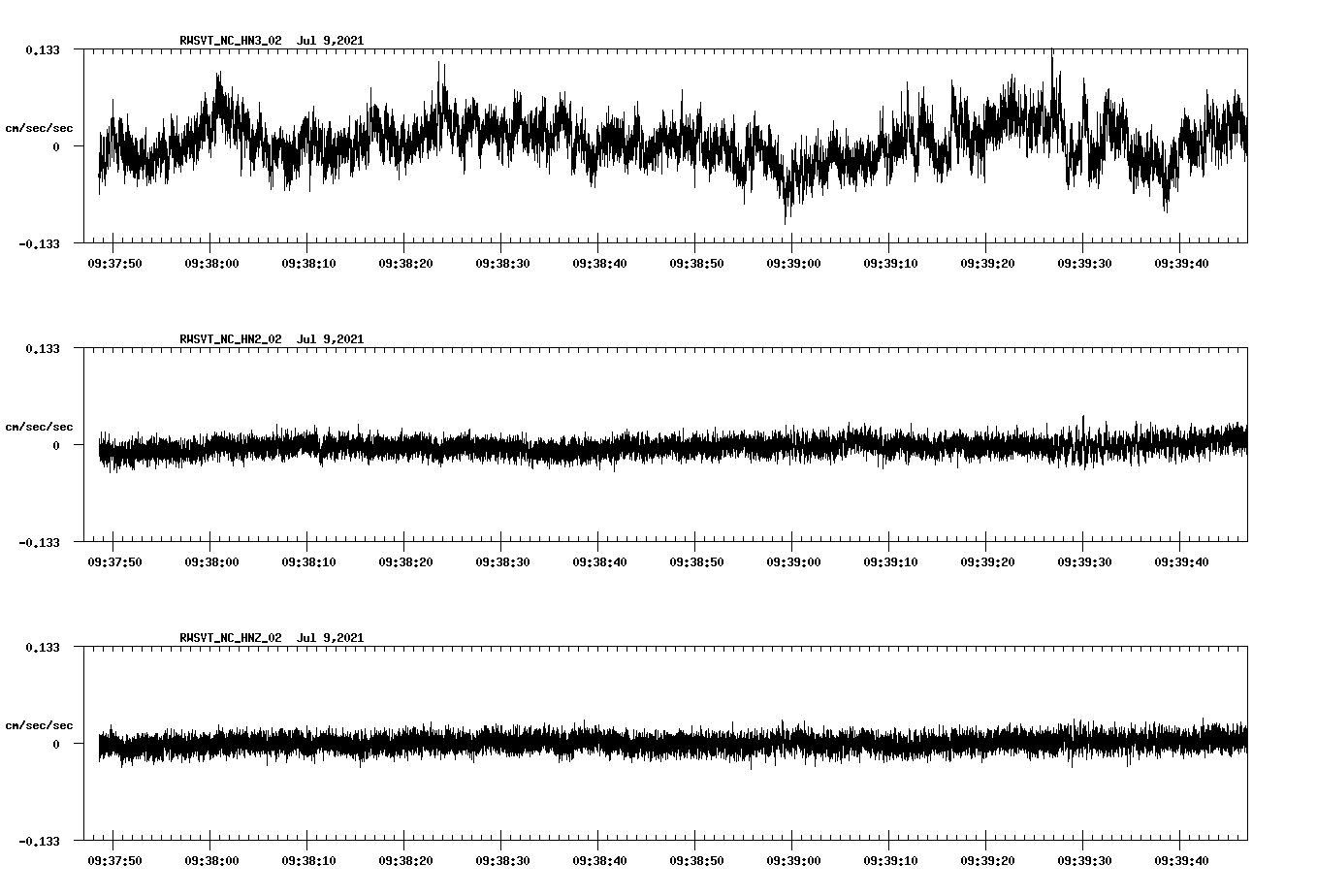Select the 0.133 axis value on HNZ plot
The width and height of the screenshot is (1317, 896).
(43, 647)
